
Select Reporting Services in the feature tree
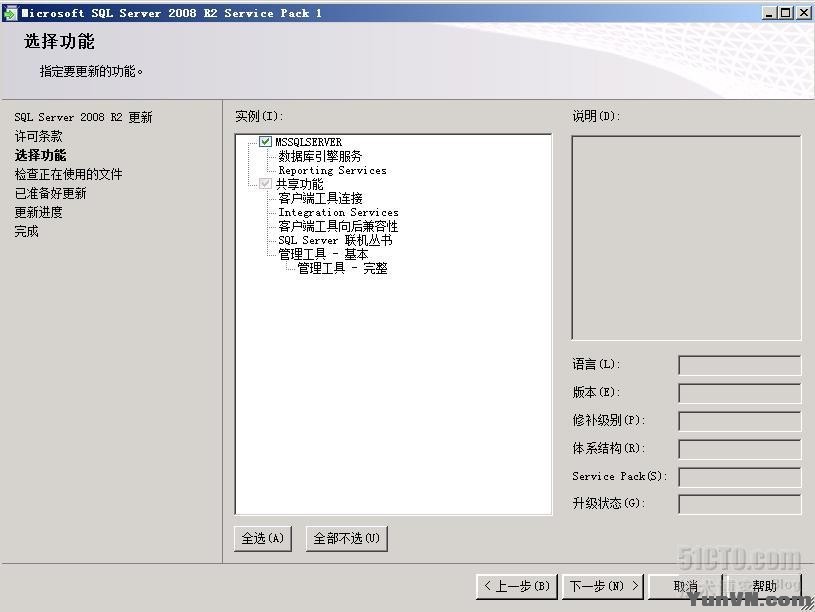pyautogui.click(x=332, y=170)
